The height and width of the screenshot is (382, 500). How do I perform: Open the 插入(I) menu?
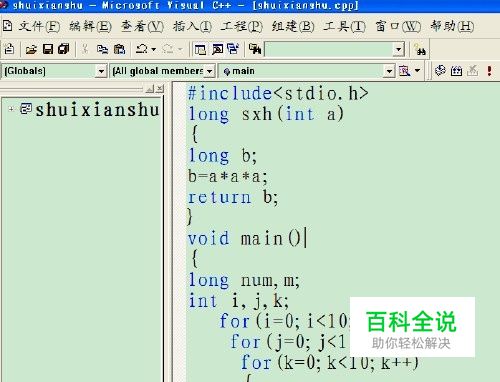click(x=192, y=26)
